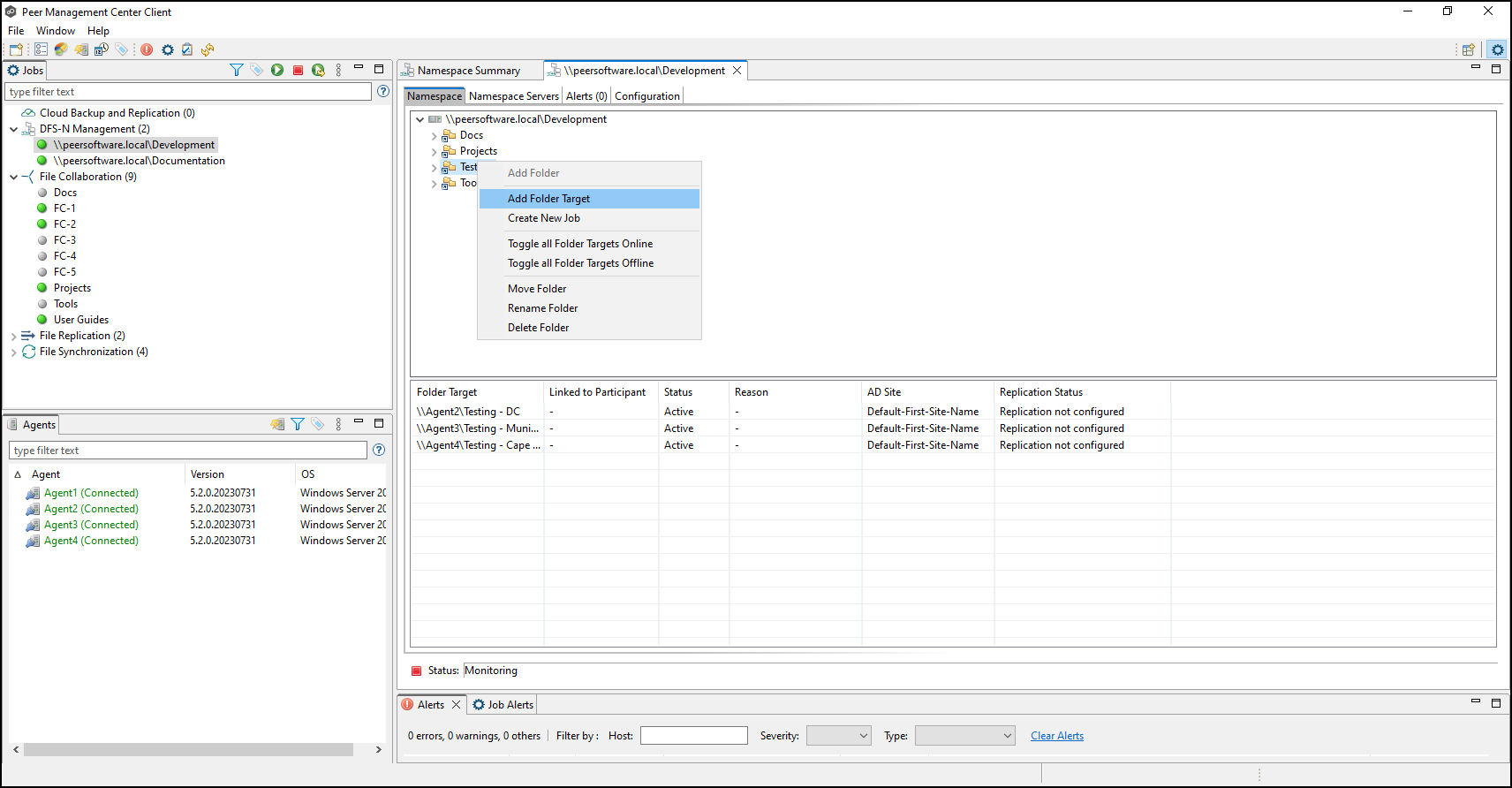Image resolution: width=1512 pixels, height=788 pixels.
Task: Select Delete Folder in context menu
Action: point(538,328)
